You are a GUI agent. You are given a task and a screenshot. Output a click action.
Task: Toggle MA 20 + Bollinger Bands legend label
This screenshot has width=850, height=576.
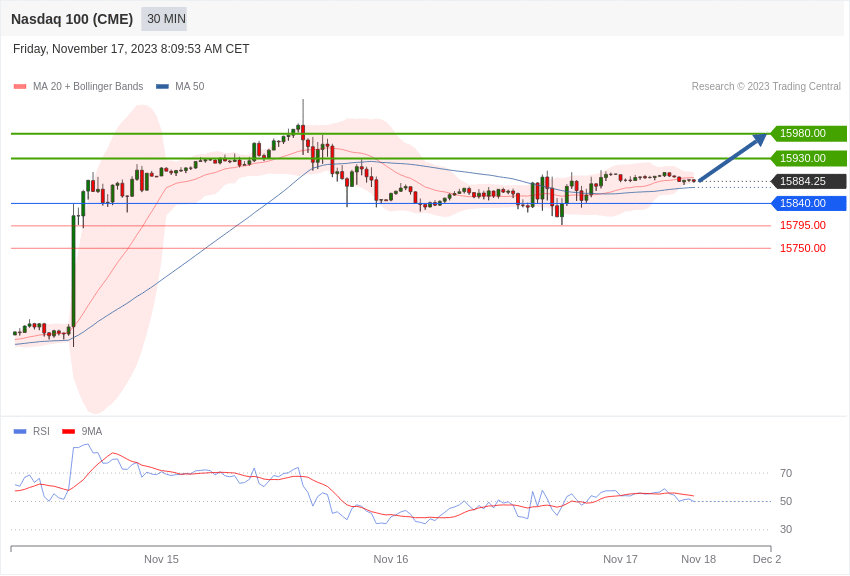88,87
